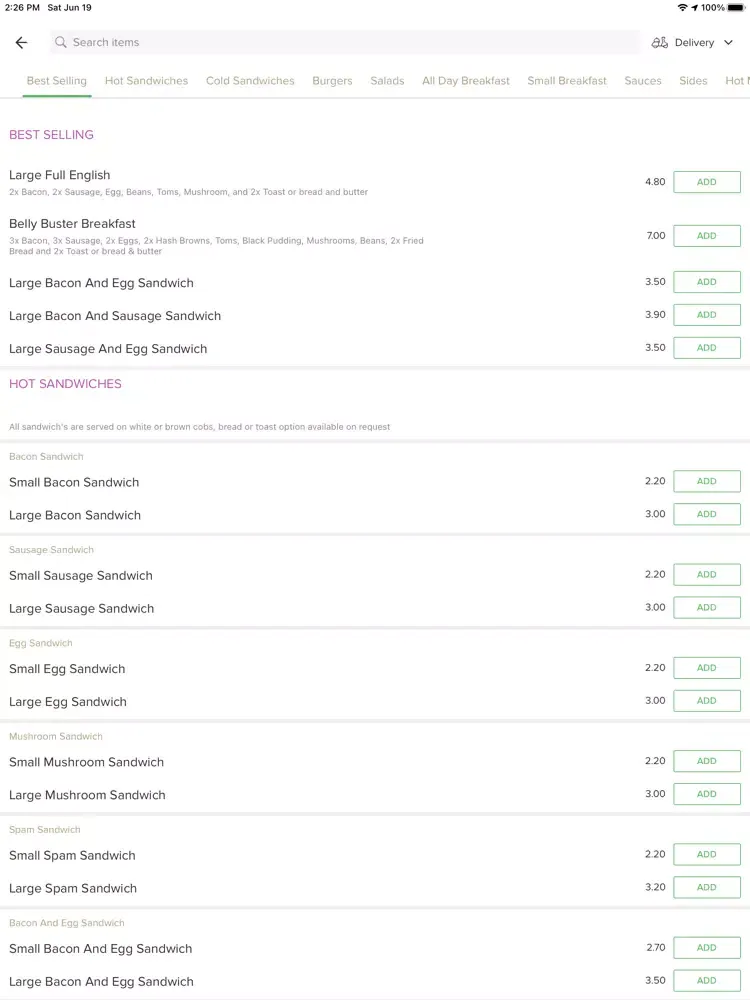Go to the Sauces tab
The image size is (750, 1000).
(643, 81)
